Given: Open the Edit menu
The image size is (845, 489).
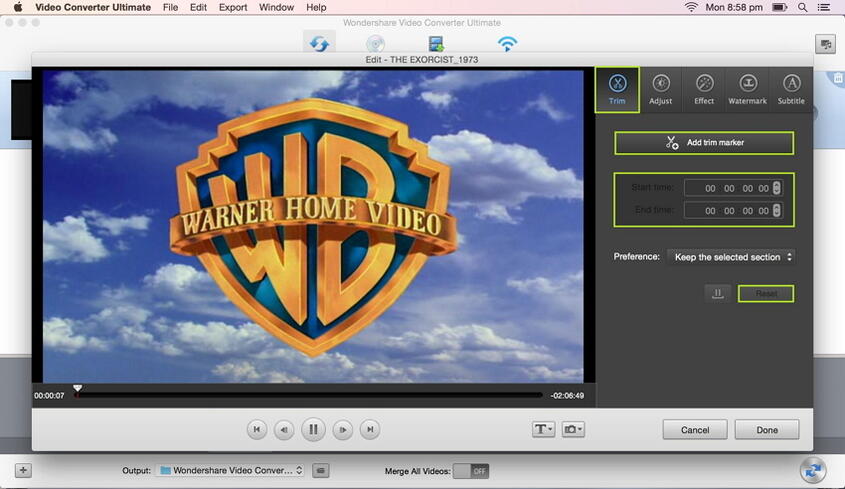Looking at the screenshot, I should coord(198,7).
